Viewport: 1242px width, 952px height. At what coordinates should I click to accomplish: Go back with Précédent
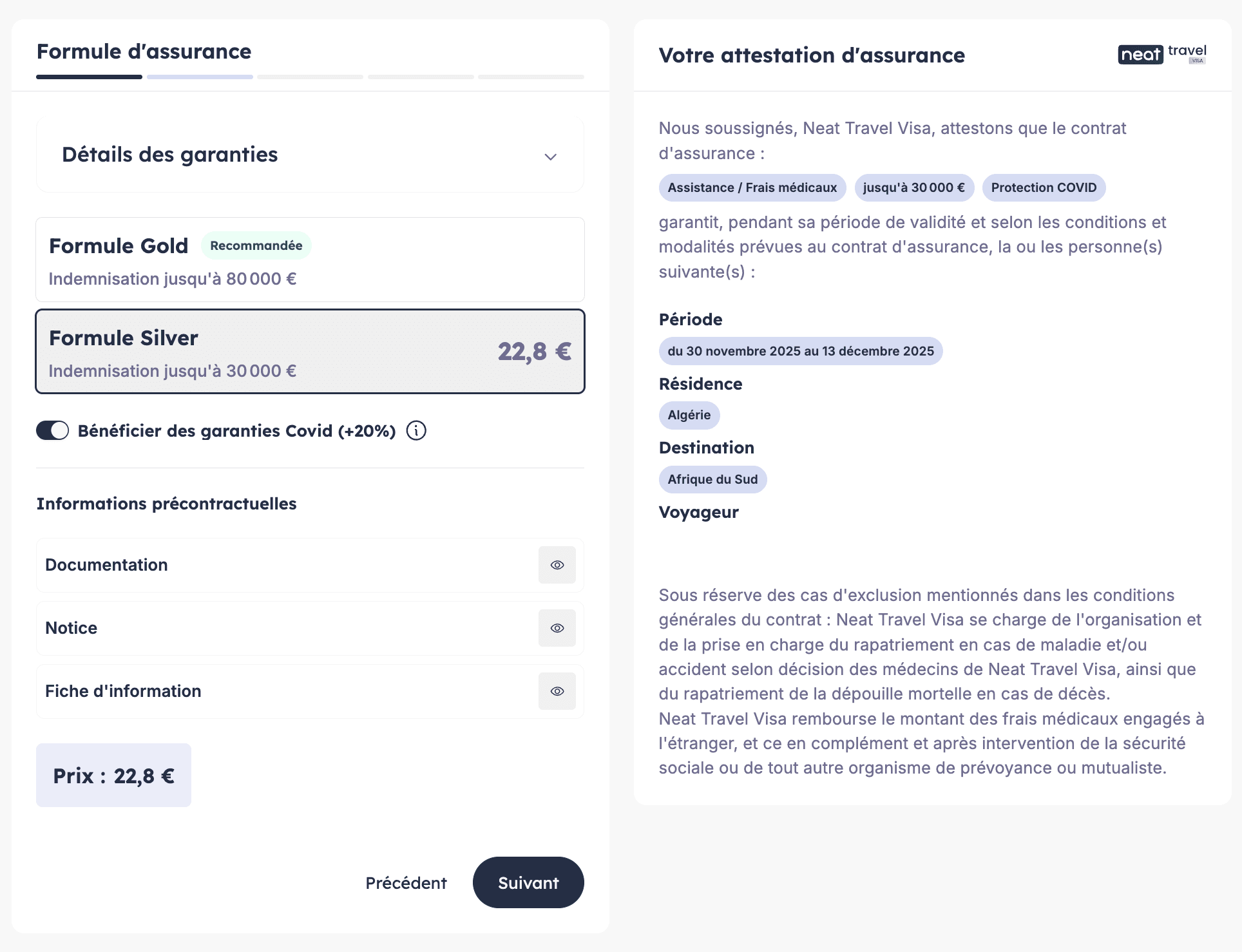(406, 882)
